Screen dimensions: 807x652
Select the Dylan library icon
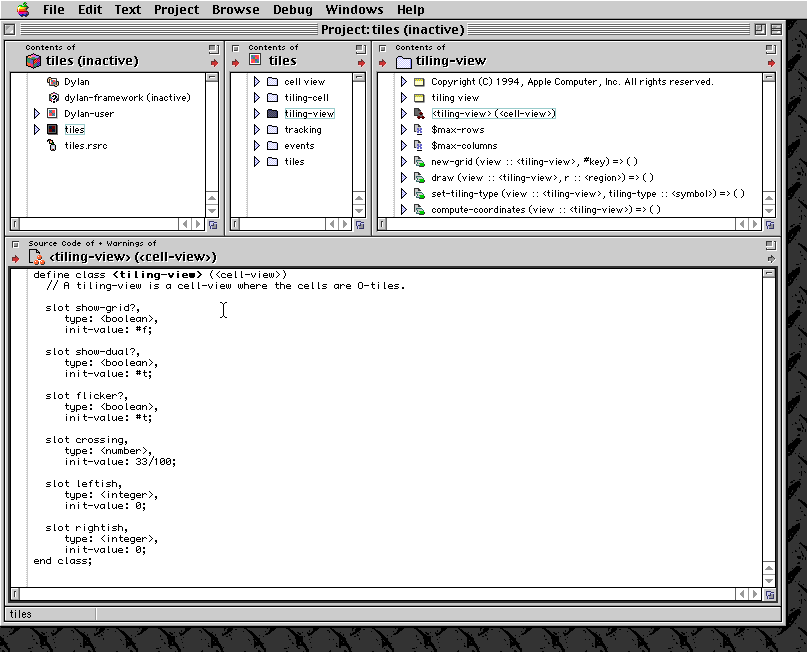pyautogui.click(x=52, y=81)
